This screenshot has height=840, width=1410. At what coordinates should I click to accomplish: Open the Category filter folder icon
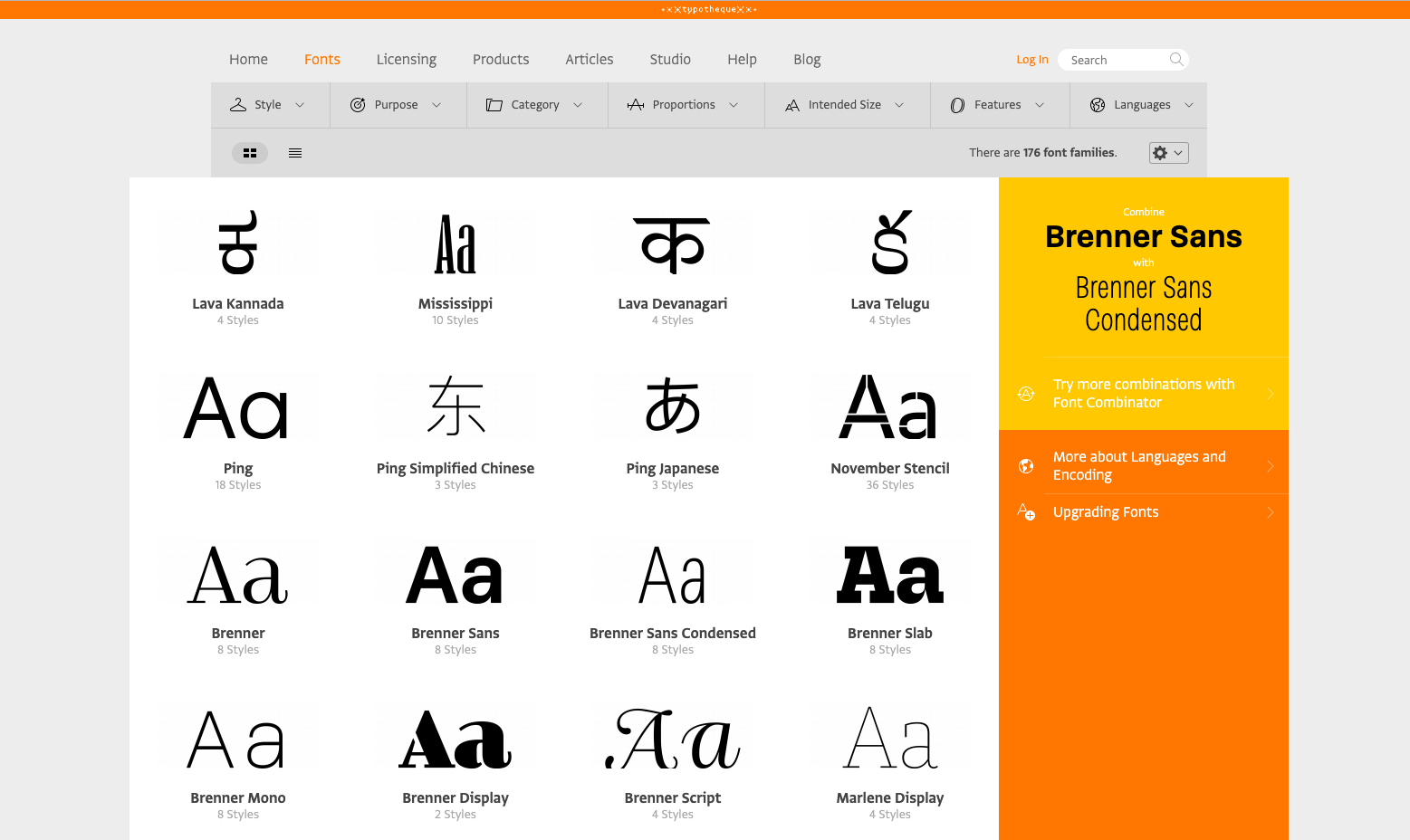(494, 104)
